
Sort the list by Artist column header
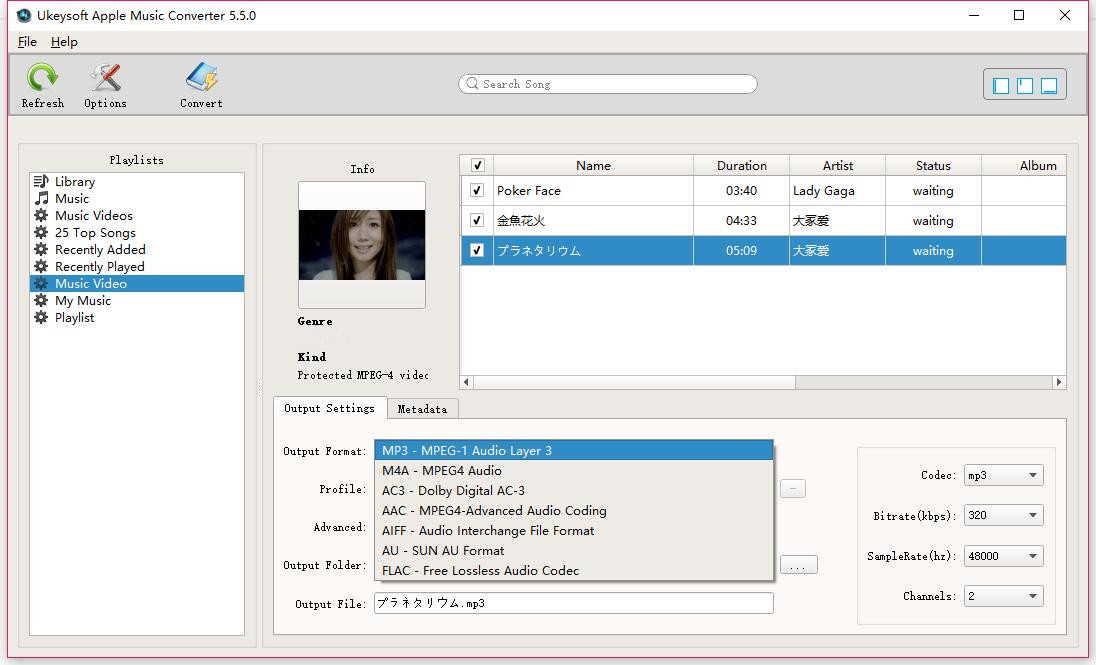[x=837, y=165]
